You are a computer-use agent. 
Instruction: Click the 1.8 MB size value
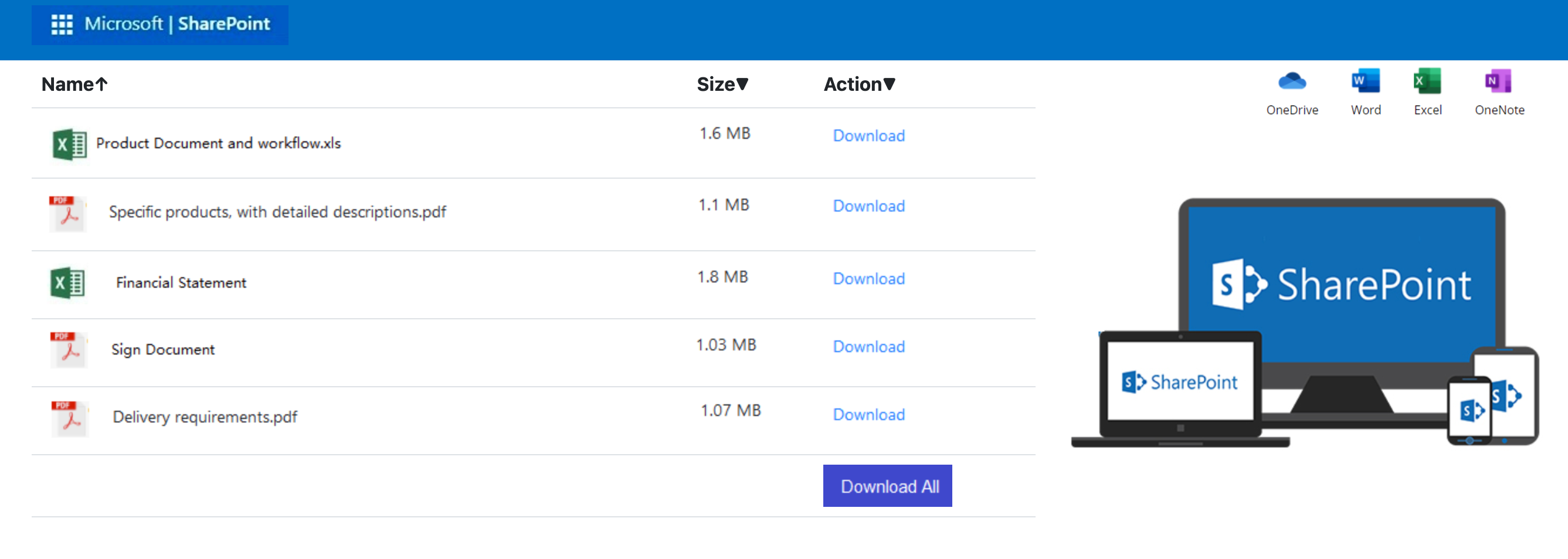coord(722,277)
